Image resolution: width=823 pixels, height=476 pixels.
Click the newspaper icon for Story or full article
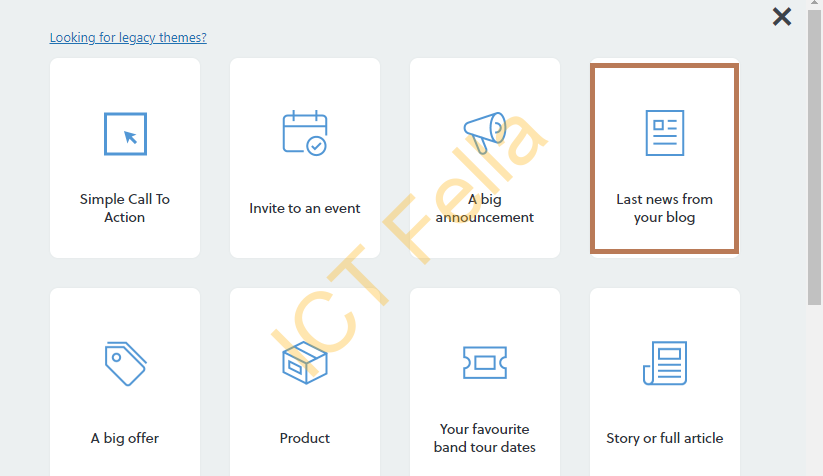pos(664,363)
